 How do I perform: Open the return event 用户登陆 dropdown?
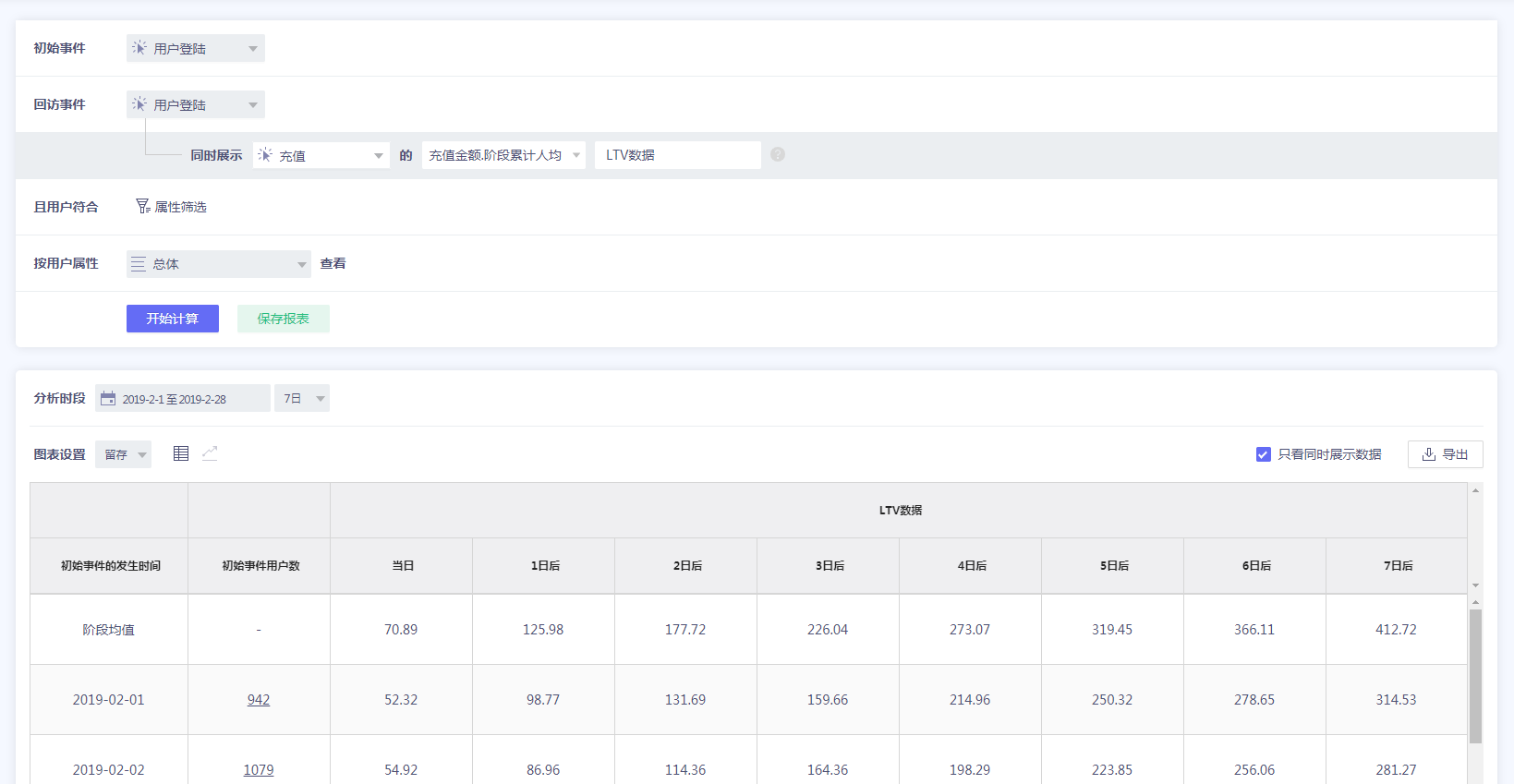point(196,104)
